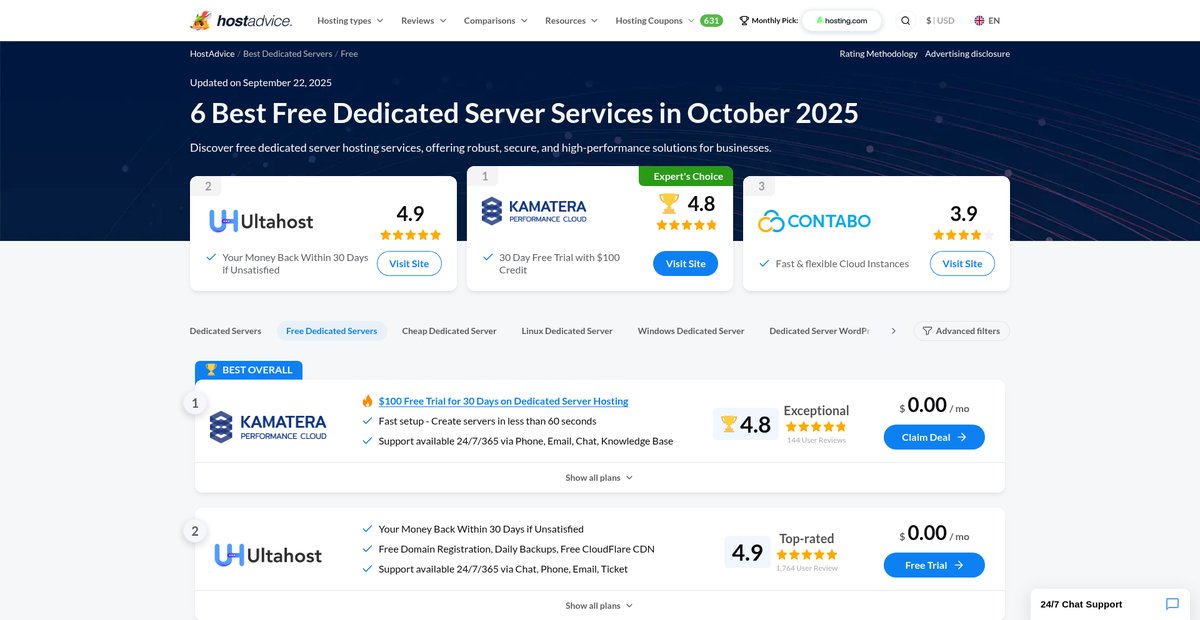The image size is (1200, 620).
Task: Click the fire icon beside $100 Free Trial
Action: tap(367, 401)
